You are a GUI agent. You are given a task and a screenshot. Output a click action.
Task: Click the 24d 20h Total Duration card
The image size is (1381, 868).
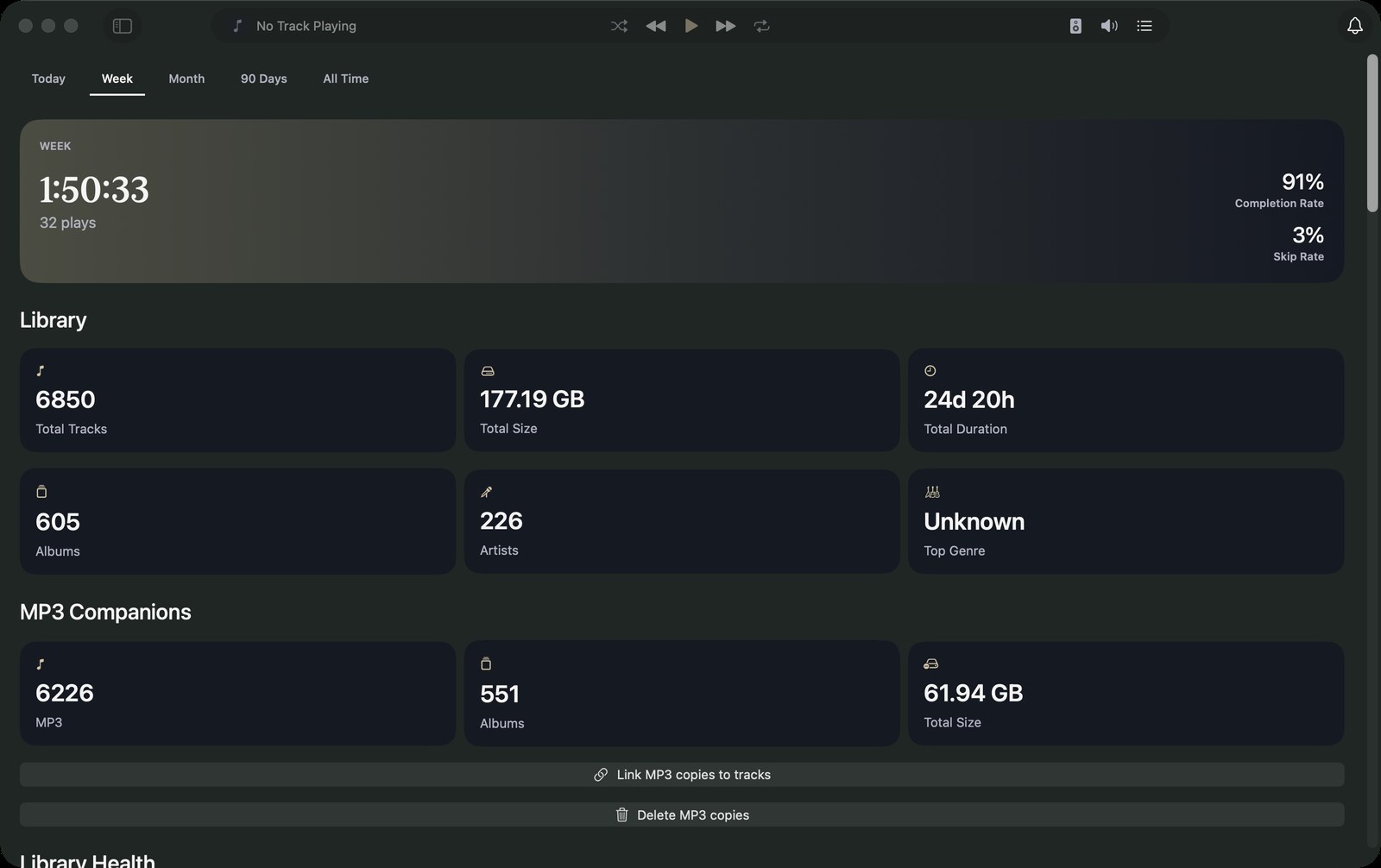coord(1126,400)
